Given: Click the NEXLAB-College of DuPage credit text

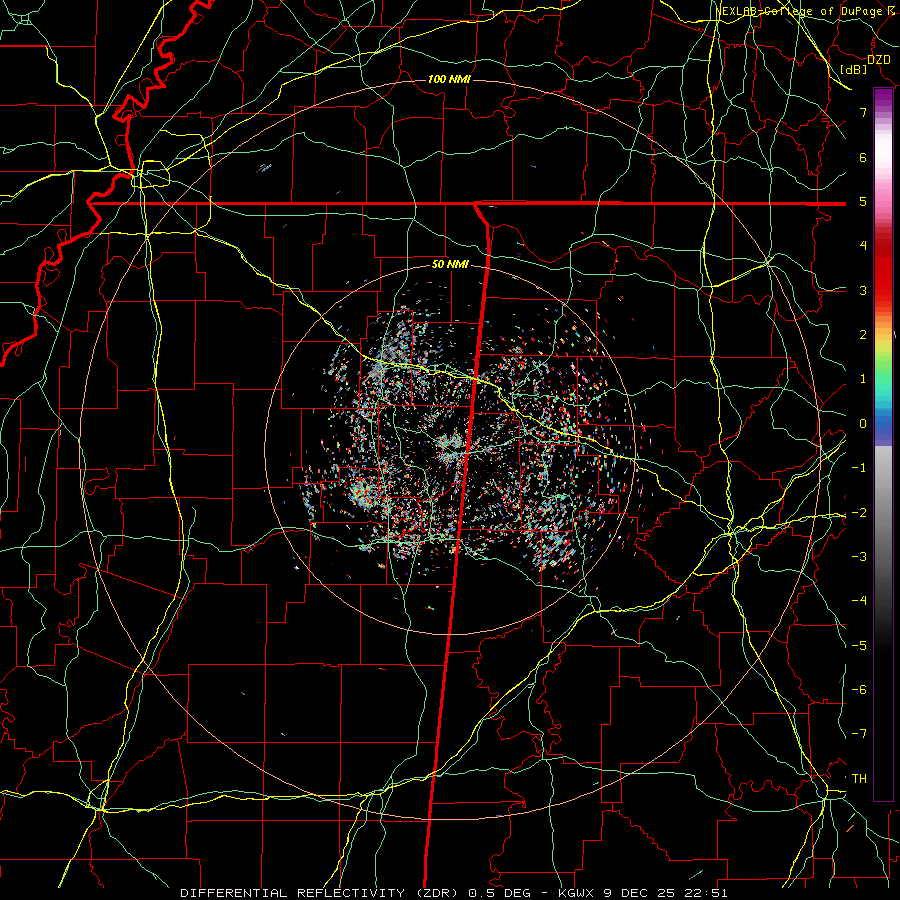Looking at the screenshot, I should 804,11.
